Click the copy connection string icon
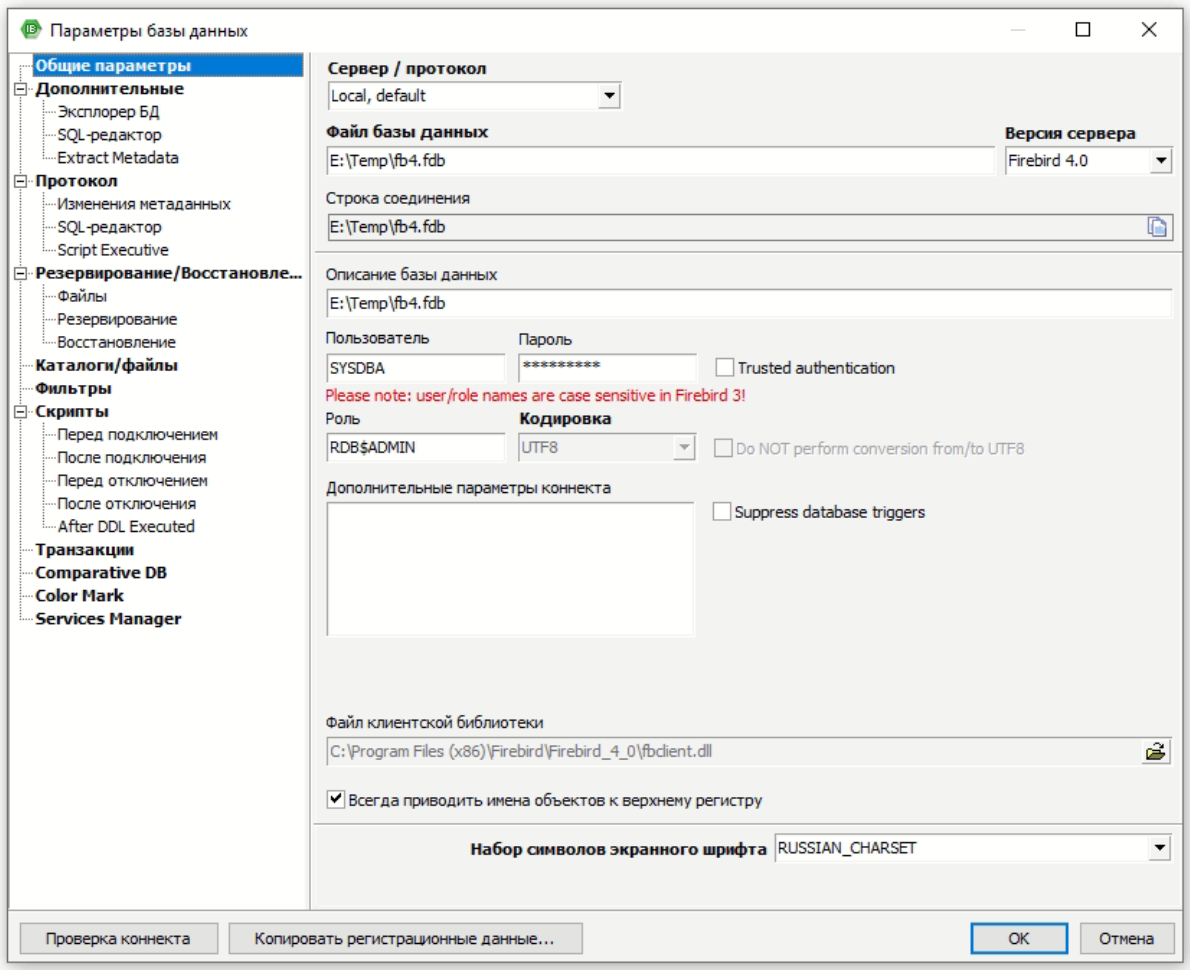The height and width of the screenshot is (970, 1190). click(1157, 227)
